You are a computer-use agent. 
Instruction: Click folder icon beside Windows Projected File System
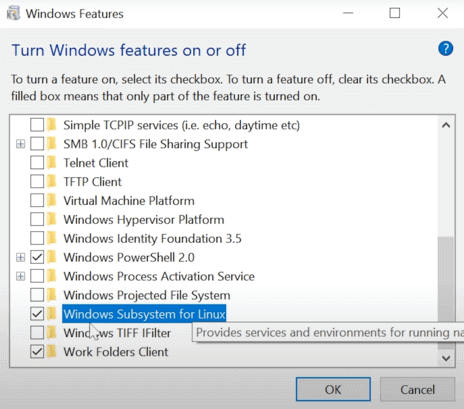(51, 295)
